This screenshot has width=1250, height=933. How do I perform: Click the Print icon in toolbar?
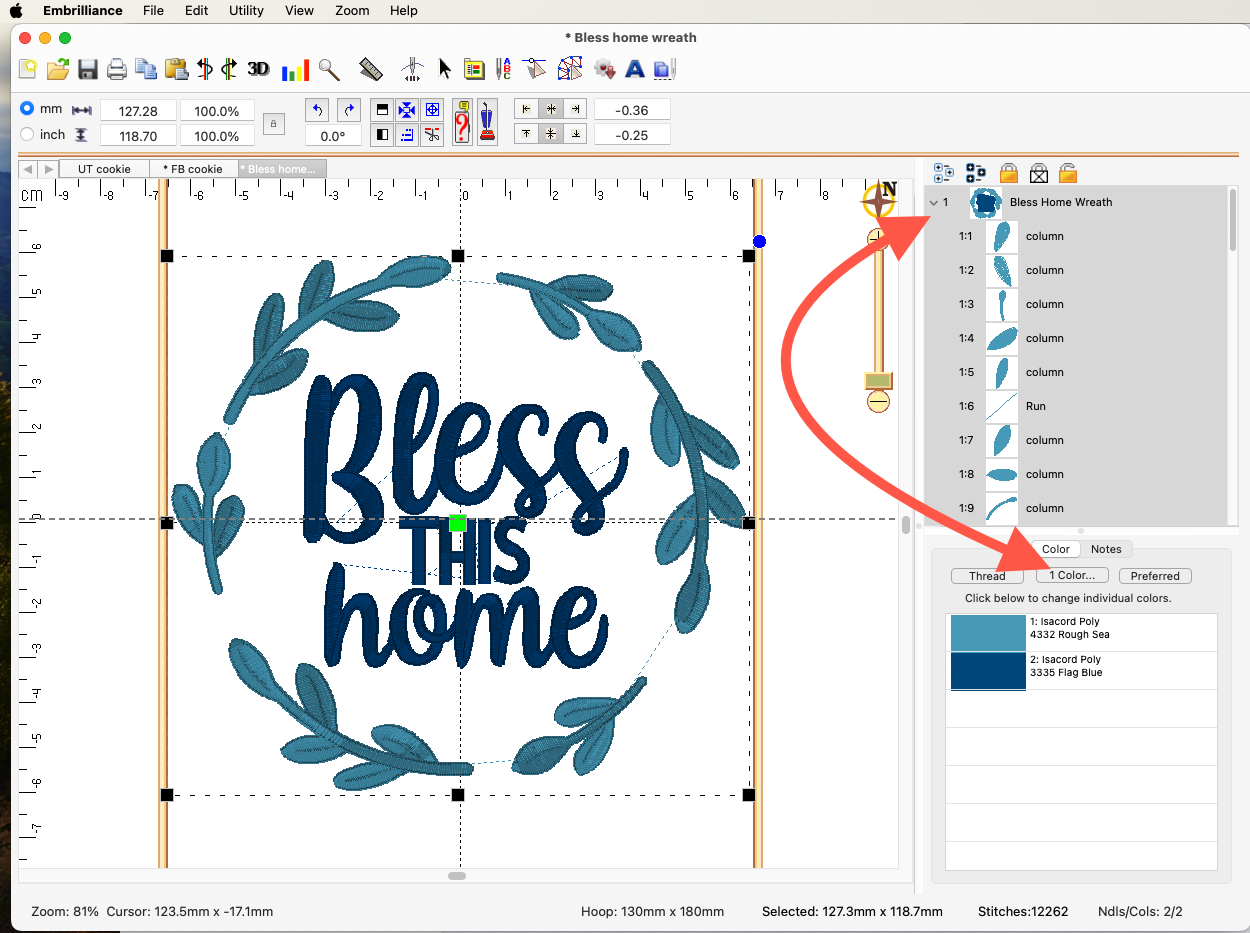click(117, 69)
